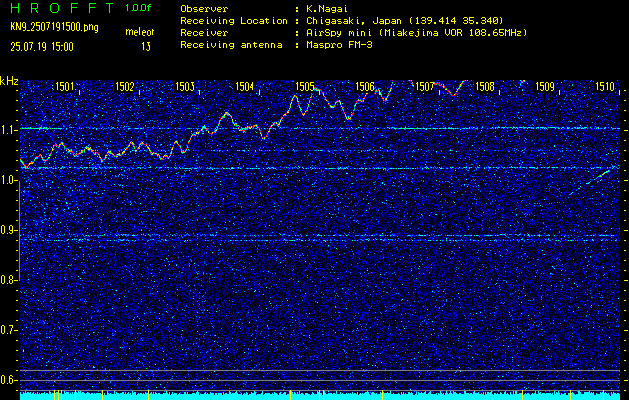Click the 1502 time axis marker
The width and height of the screenshot is (629, 400).
click(x=124, y=86)
